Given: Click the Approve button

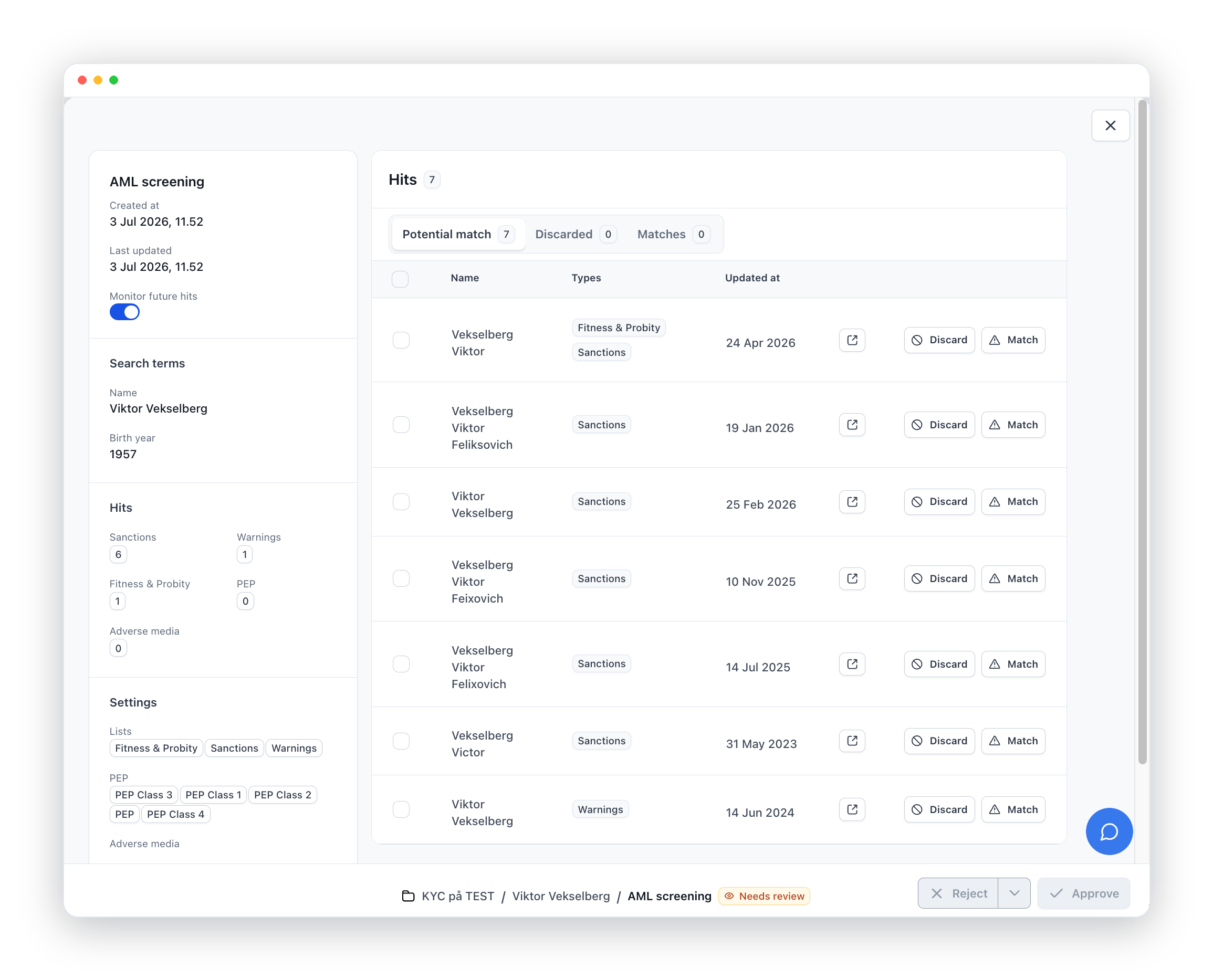Looking at the screenshot, I should [x=1083, y=892].
